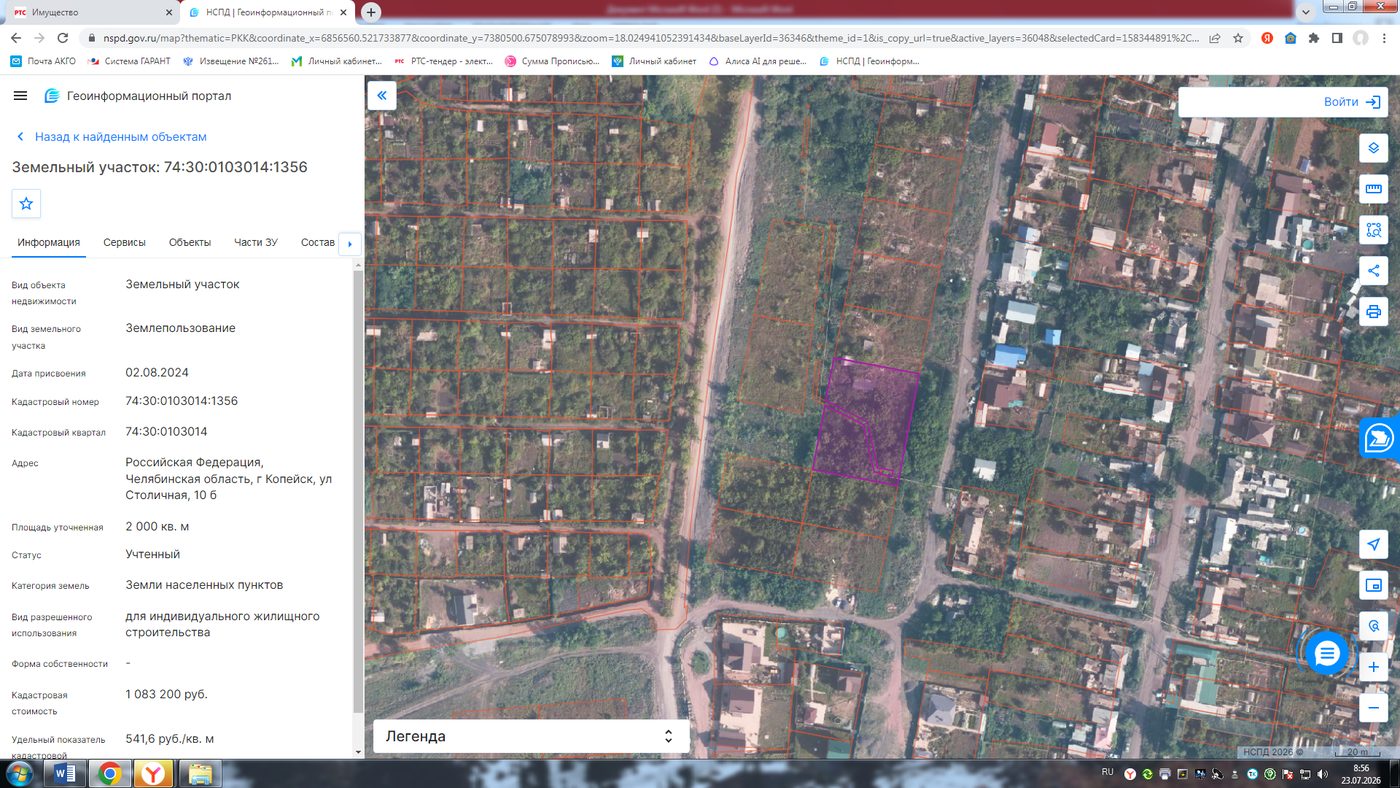The image size is (1400, 788).
Task: Open the map layers panel icon
Action: pos(1373,148)
